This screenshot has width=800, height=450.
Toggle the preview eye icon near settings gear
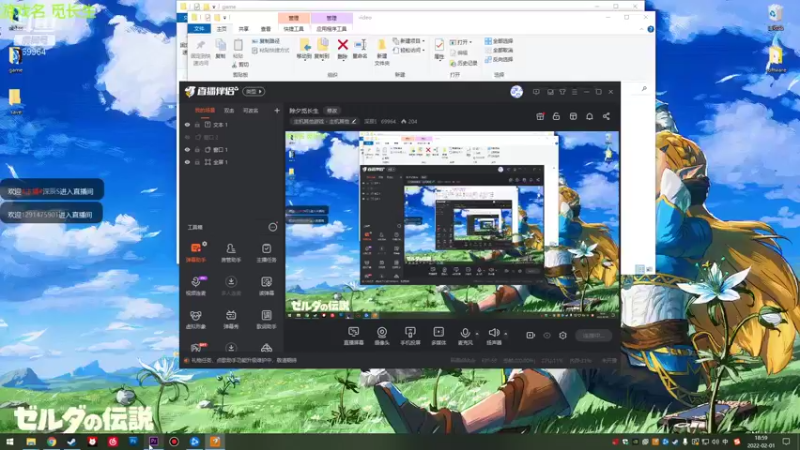tap(547, 335)
